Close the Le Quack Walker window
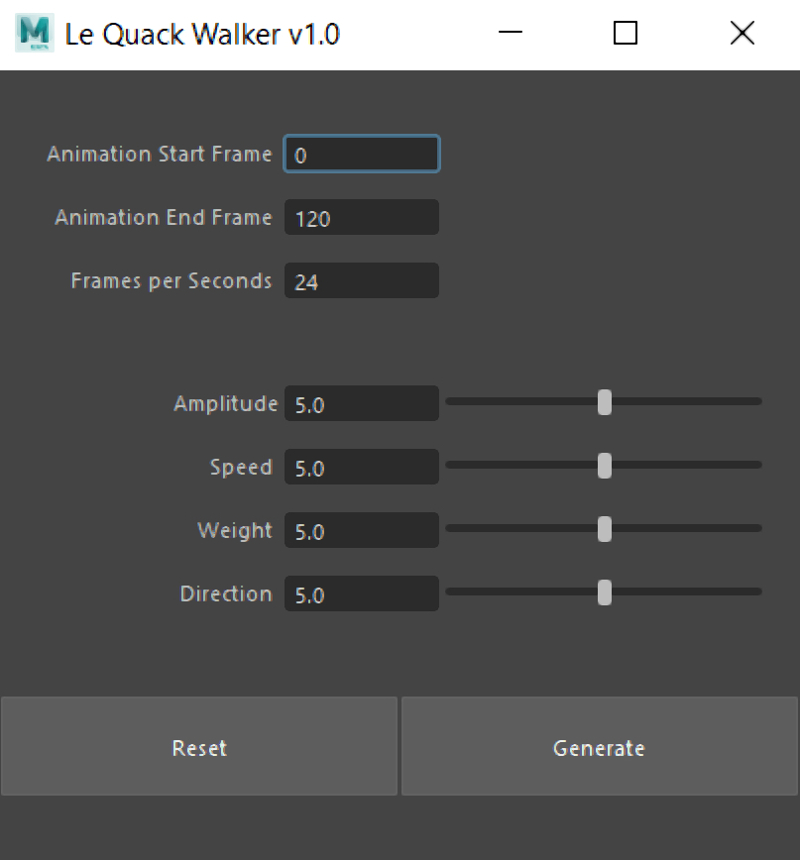Viewport: 800px width, 860px height. [742, 34]
